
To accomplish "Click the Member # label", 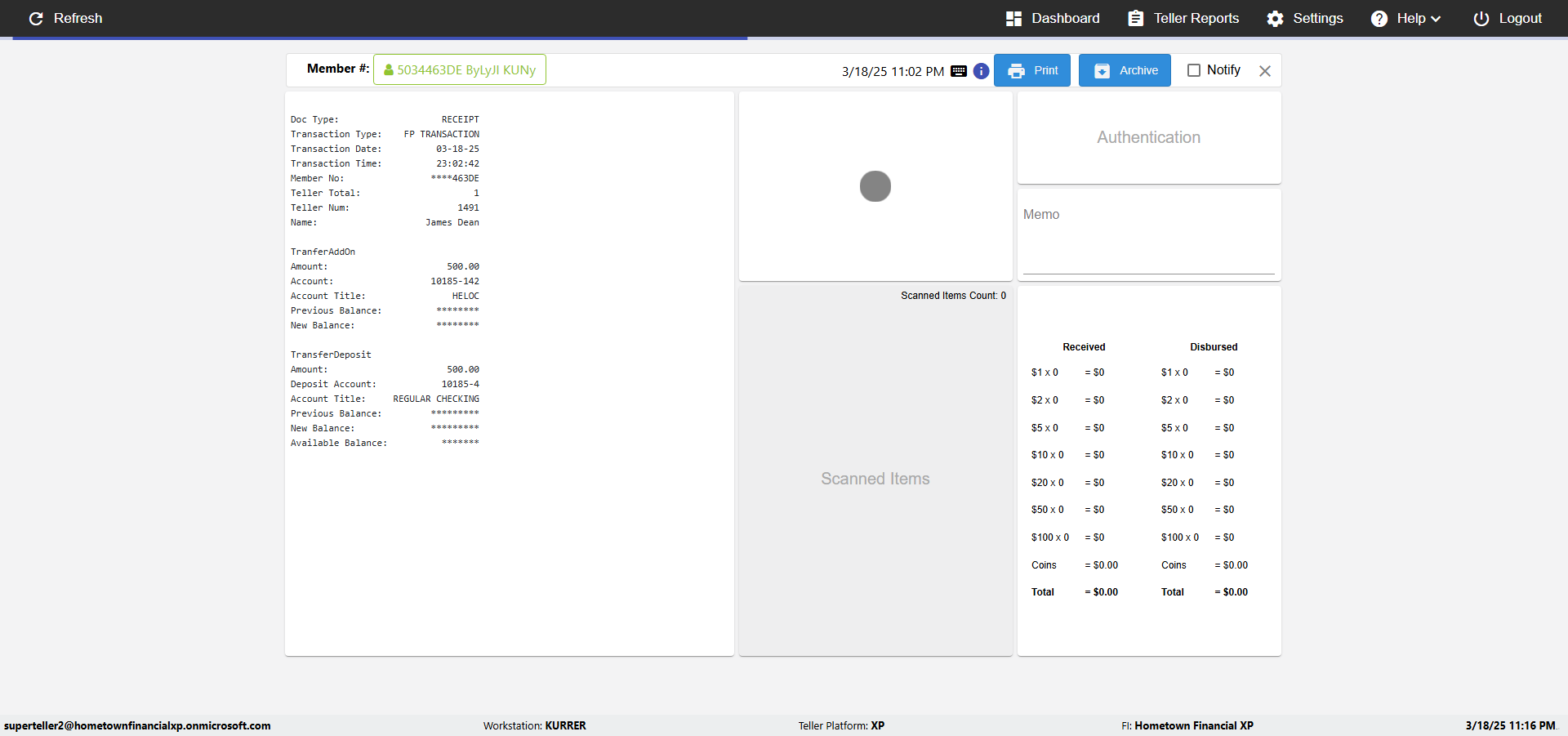I will (x=338, y=69).
